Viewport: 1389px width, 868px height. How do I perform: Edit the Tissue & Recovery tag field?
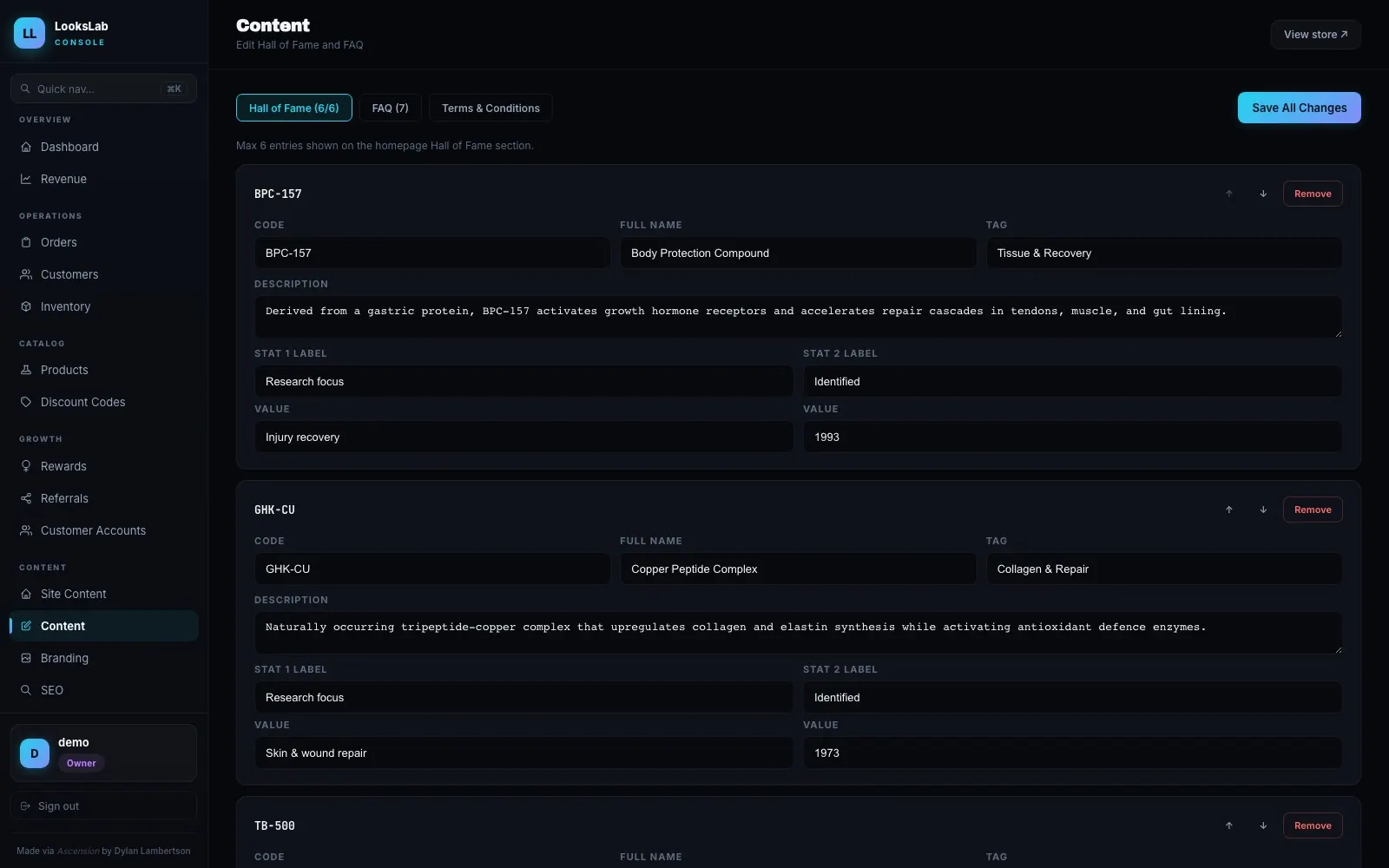[1164, 253]
